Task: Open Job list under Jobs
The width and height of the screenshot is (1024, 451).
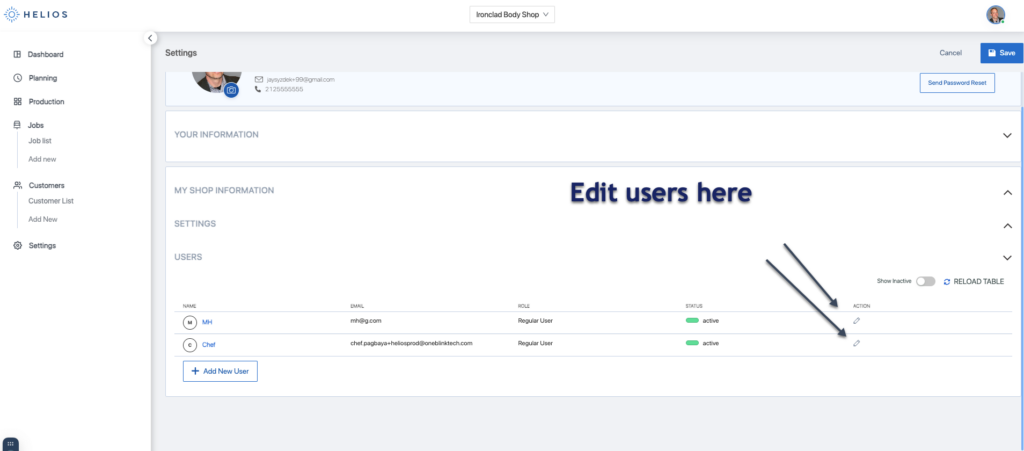Action: (40, 140)
